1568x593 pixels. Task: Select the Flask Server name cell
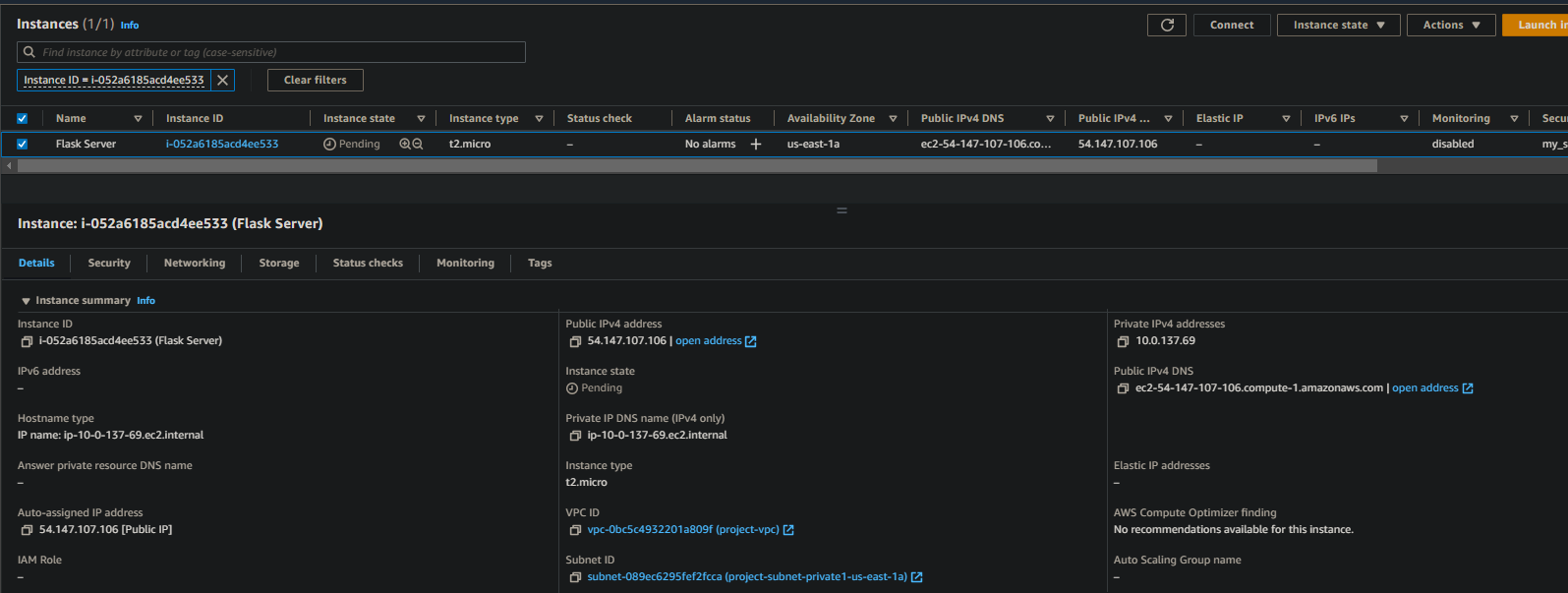[x=86, y=145]
